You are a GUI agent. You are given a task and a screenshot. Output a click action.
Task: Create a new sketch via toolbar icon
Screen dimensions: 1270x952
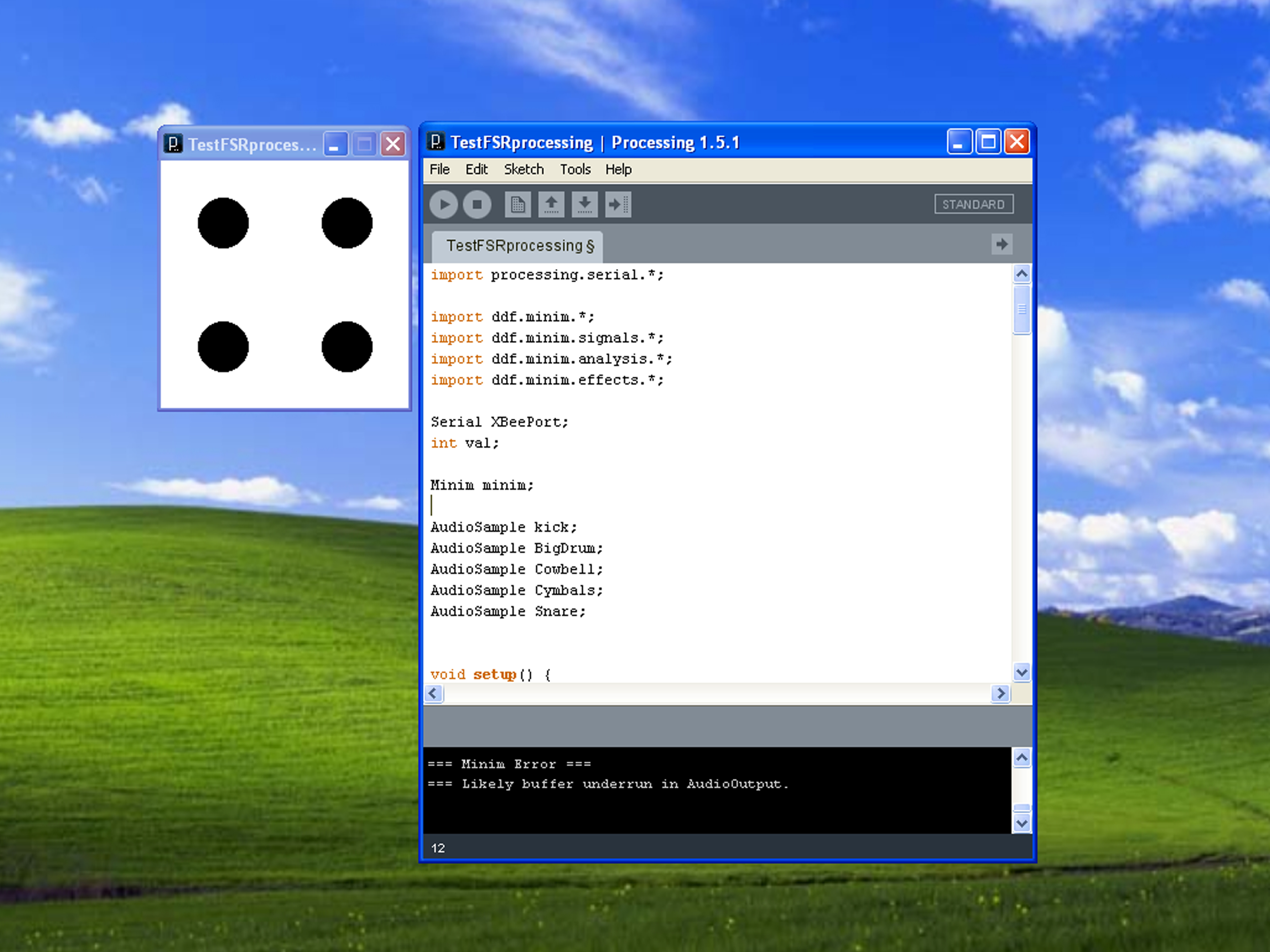[517, 204]
